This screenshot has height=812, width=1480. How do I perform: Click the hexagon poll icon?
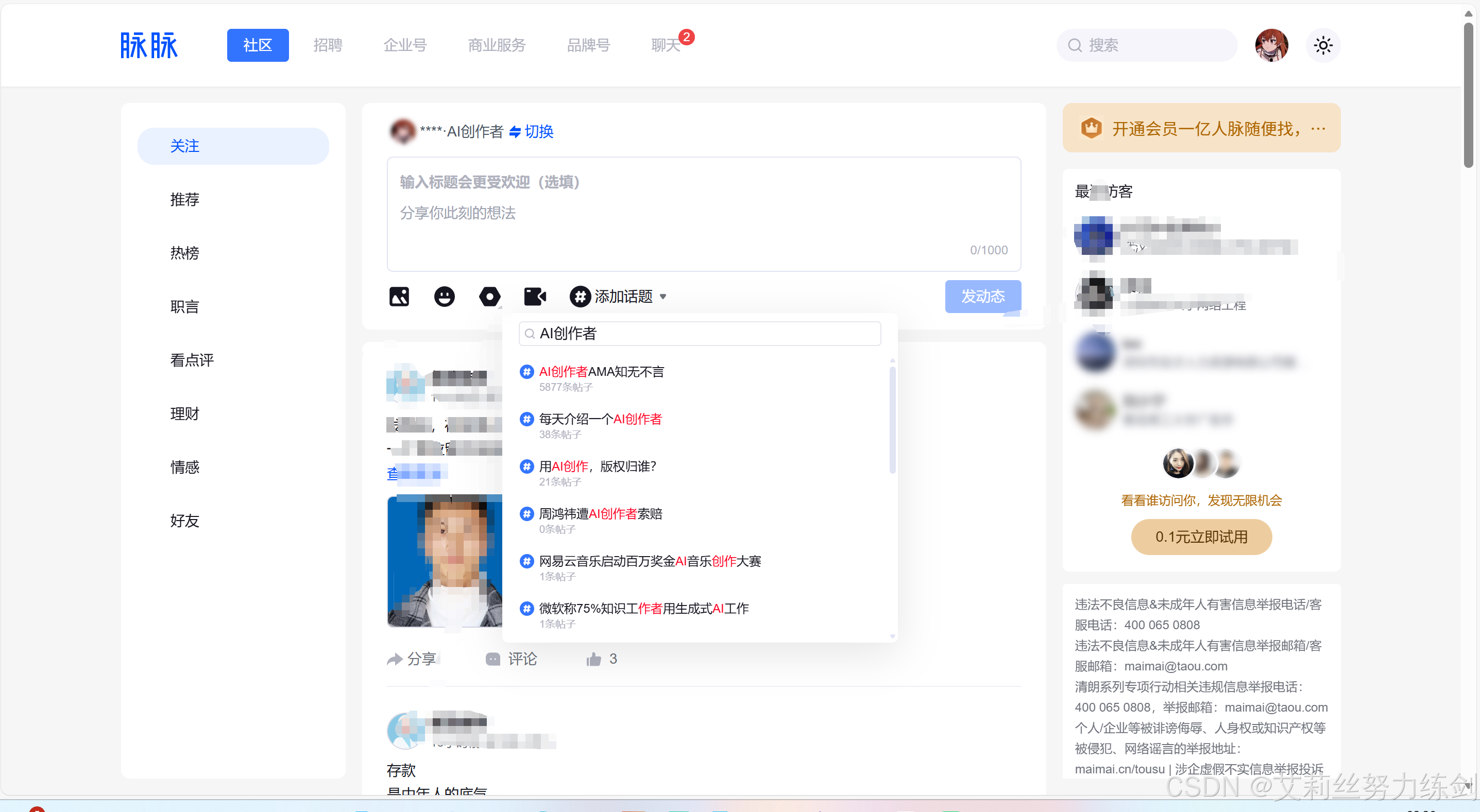coord(489,296)
